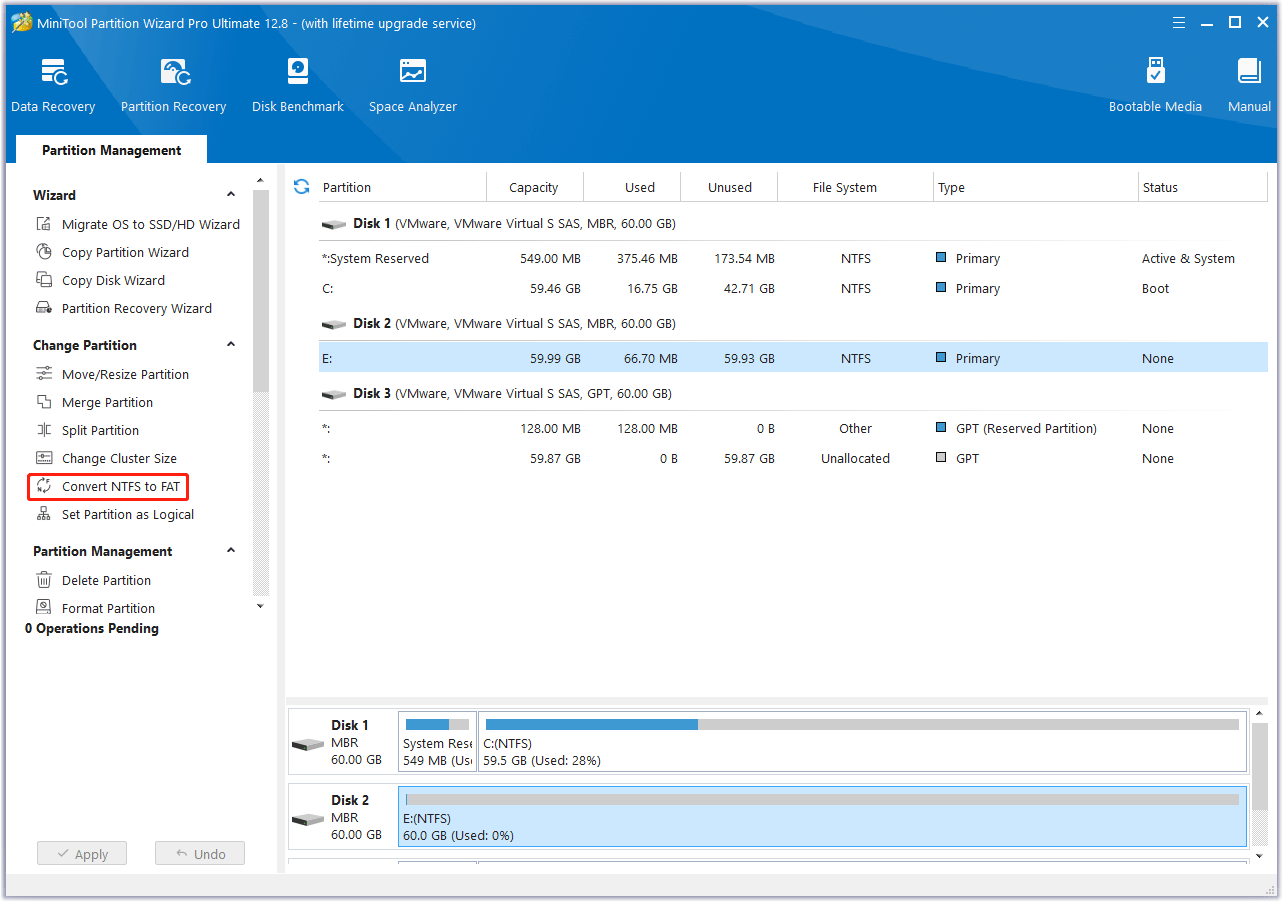Click Active & System status cell

(x=1188, y=258)
